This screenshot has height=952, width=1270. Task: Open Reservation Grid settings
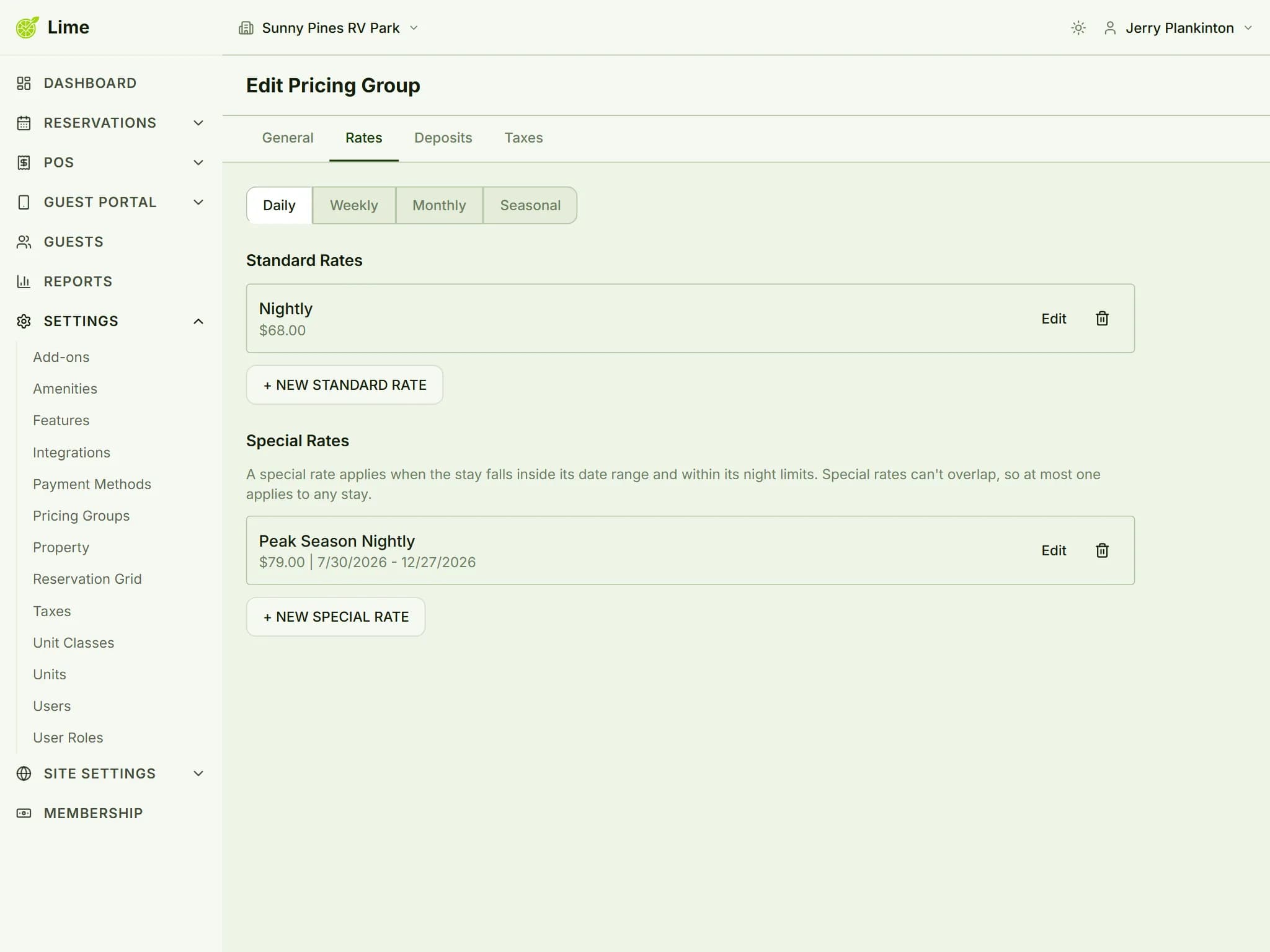click(x=87, y=579)
